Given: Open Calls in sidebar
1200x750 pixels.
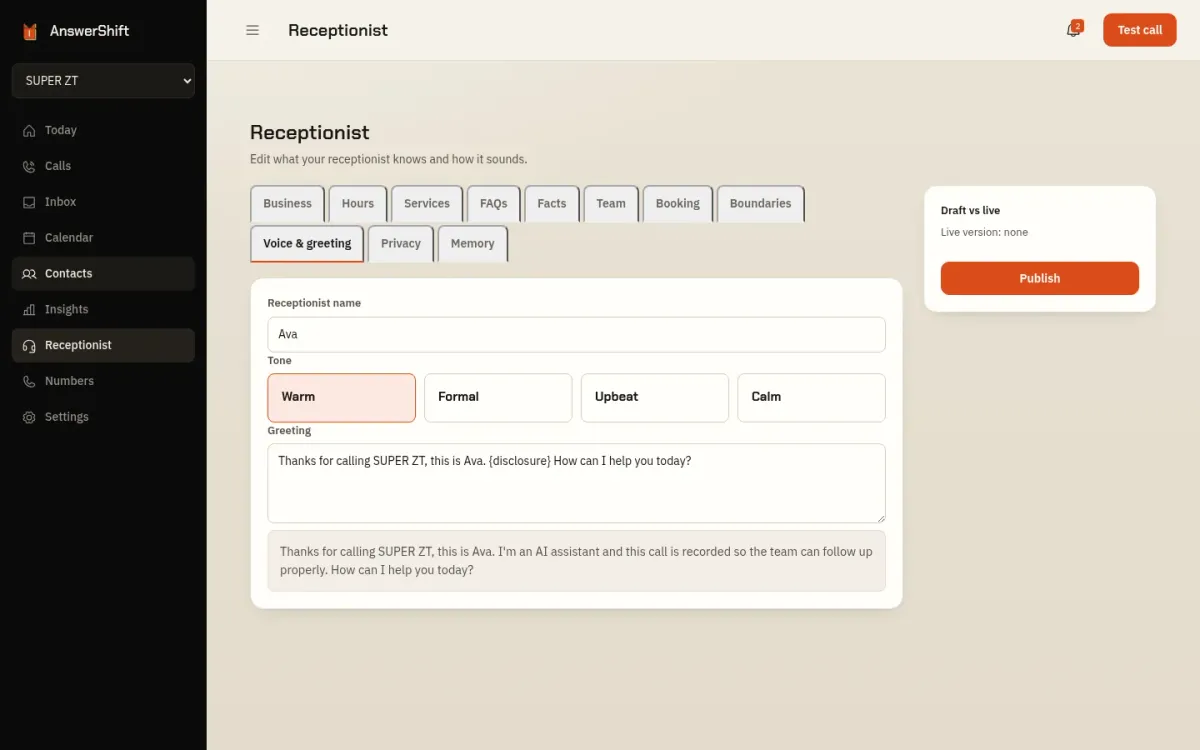Looking at the screenshot, I should click(103, 166).
